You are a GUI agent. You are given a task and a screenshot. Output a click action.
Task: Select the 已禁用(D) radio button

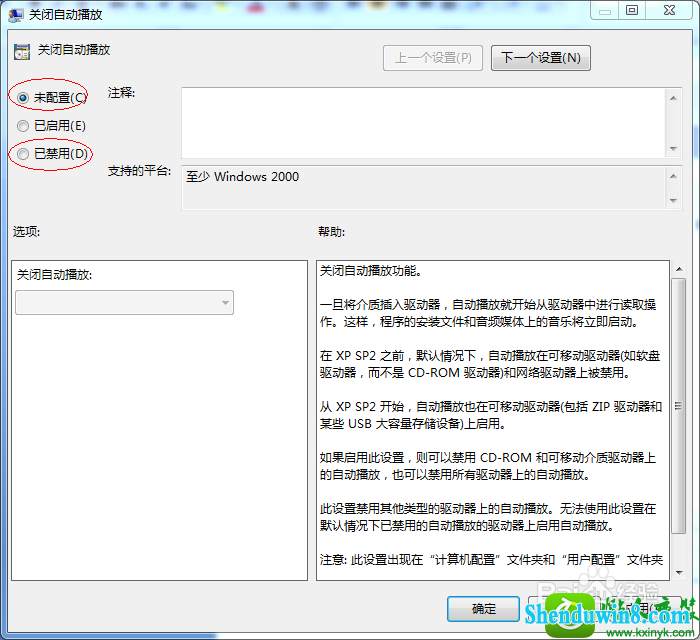click(23, 154)
